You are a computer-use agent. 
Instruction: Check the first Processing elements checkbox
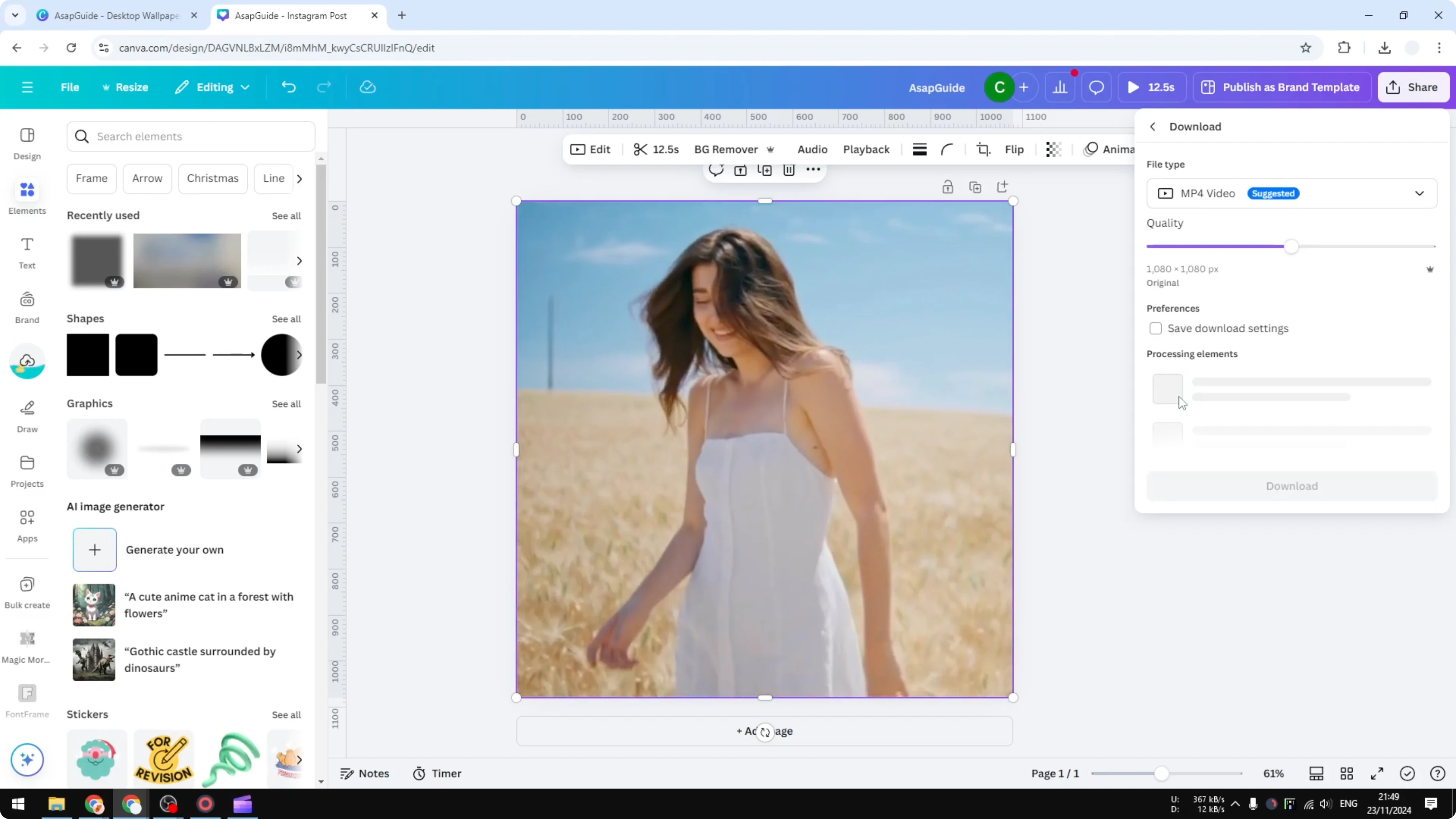[1168, 389]
